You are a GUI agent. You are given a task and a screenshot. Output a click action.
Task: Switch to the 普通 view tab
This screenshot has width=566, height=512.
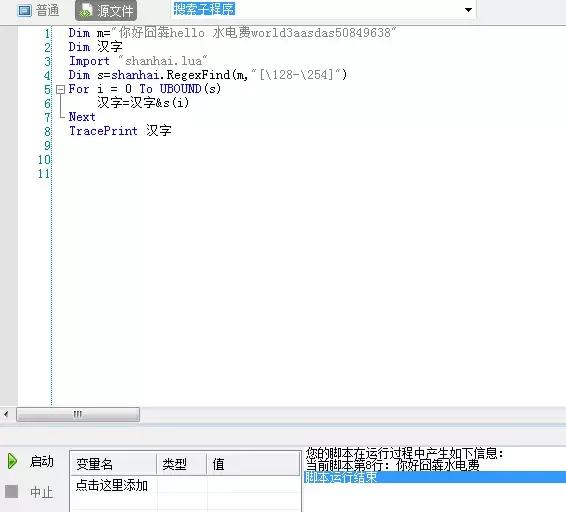[38, 10]
